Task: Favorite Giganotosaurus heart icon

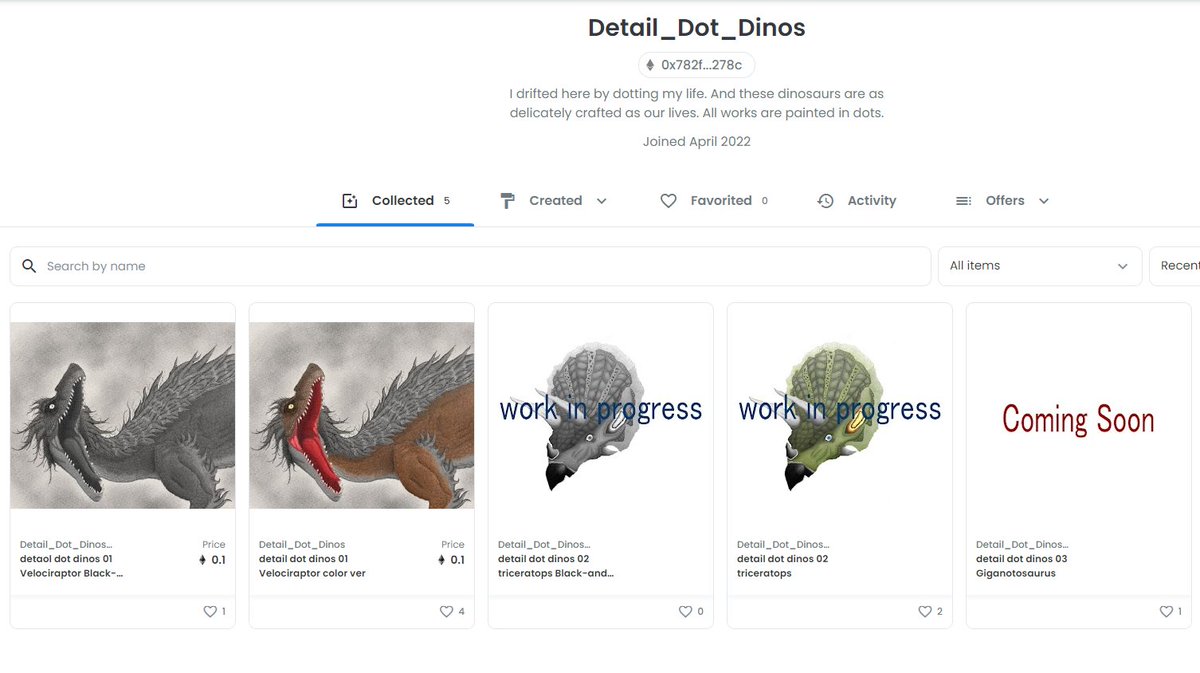Action: click(1165, 611)
